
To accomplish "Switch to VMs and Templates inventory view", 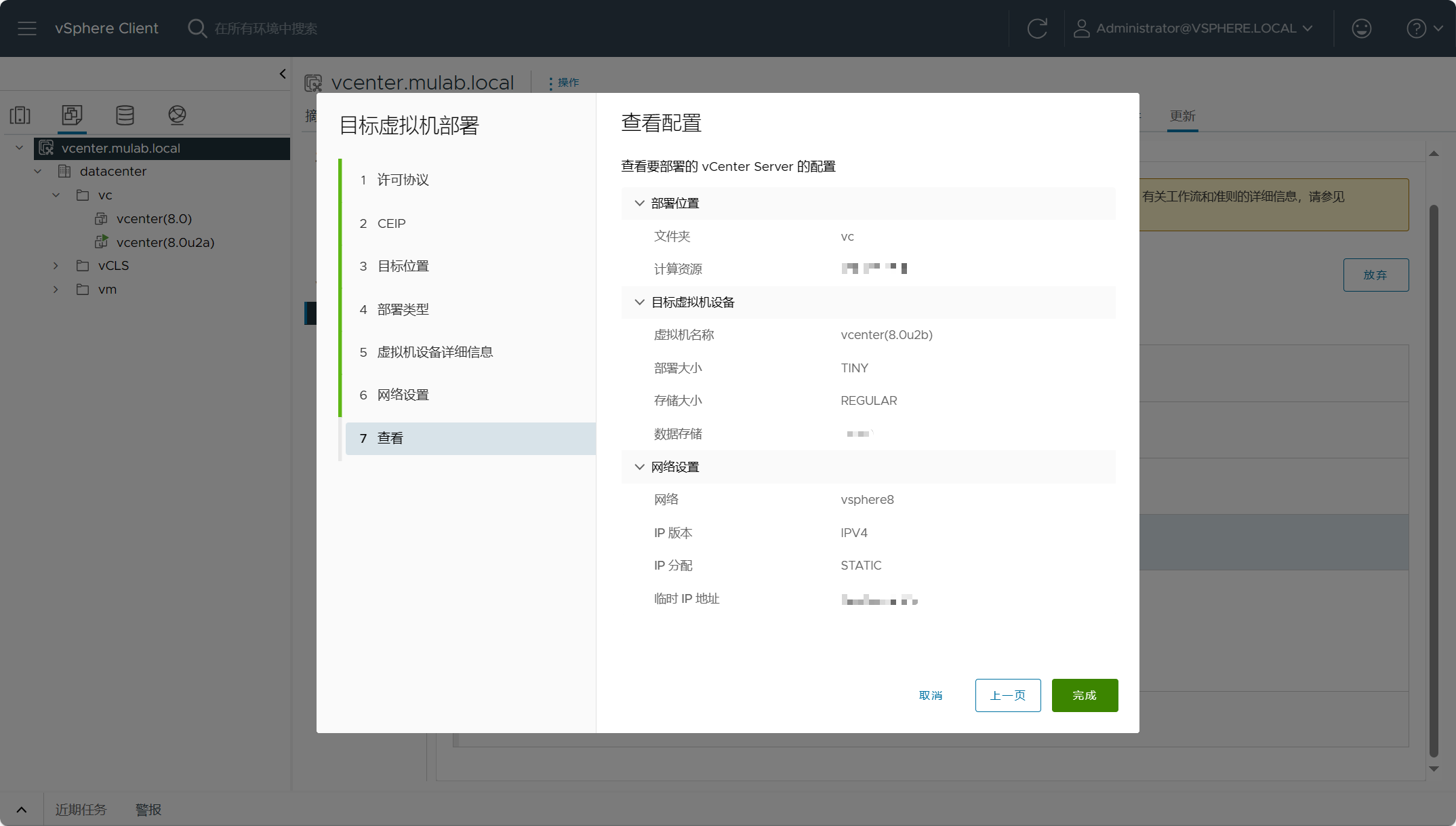I will (x=72, y=115).
